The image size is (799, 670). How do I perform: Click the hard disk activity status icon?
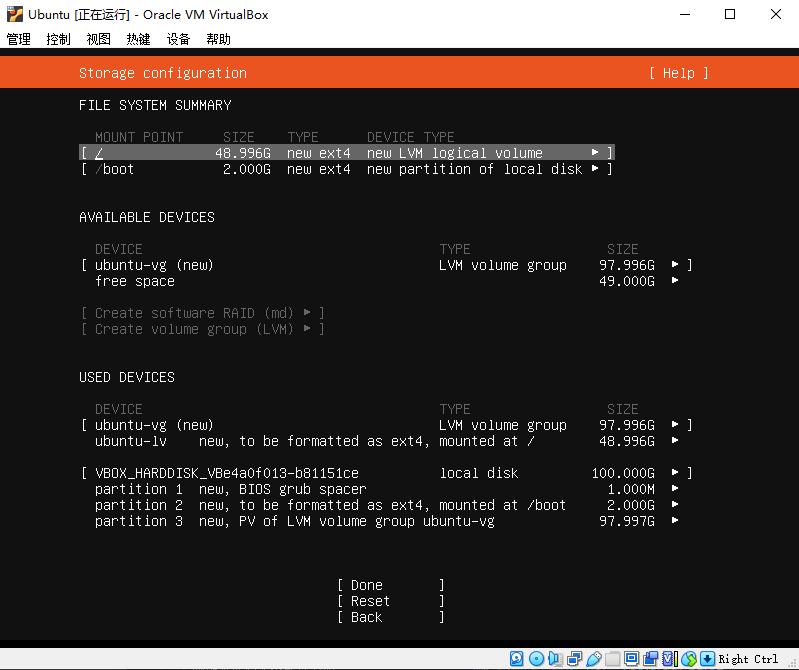click(516, 658)
